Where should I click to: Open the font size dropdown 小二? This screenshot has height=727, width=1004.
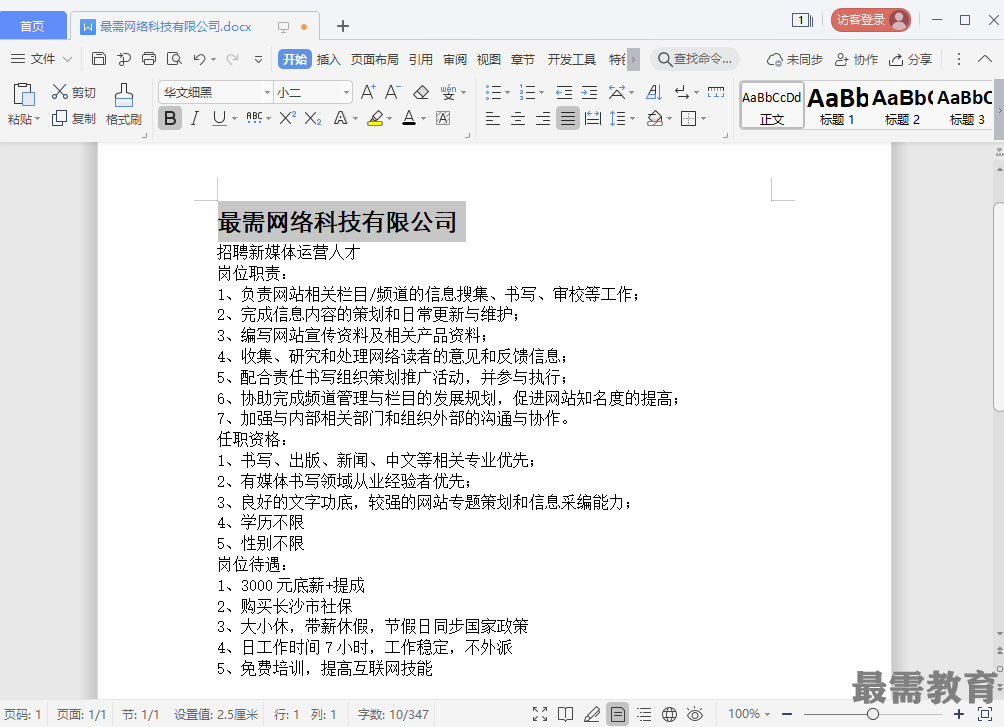pos(346,92)
